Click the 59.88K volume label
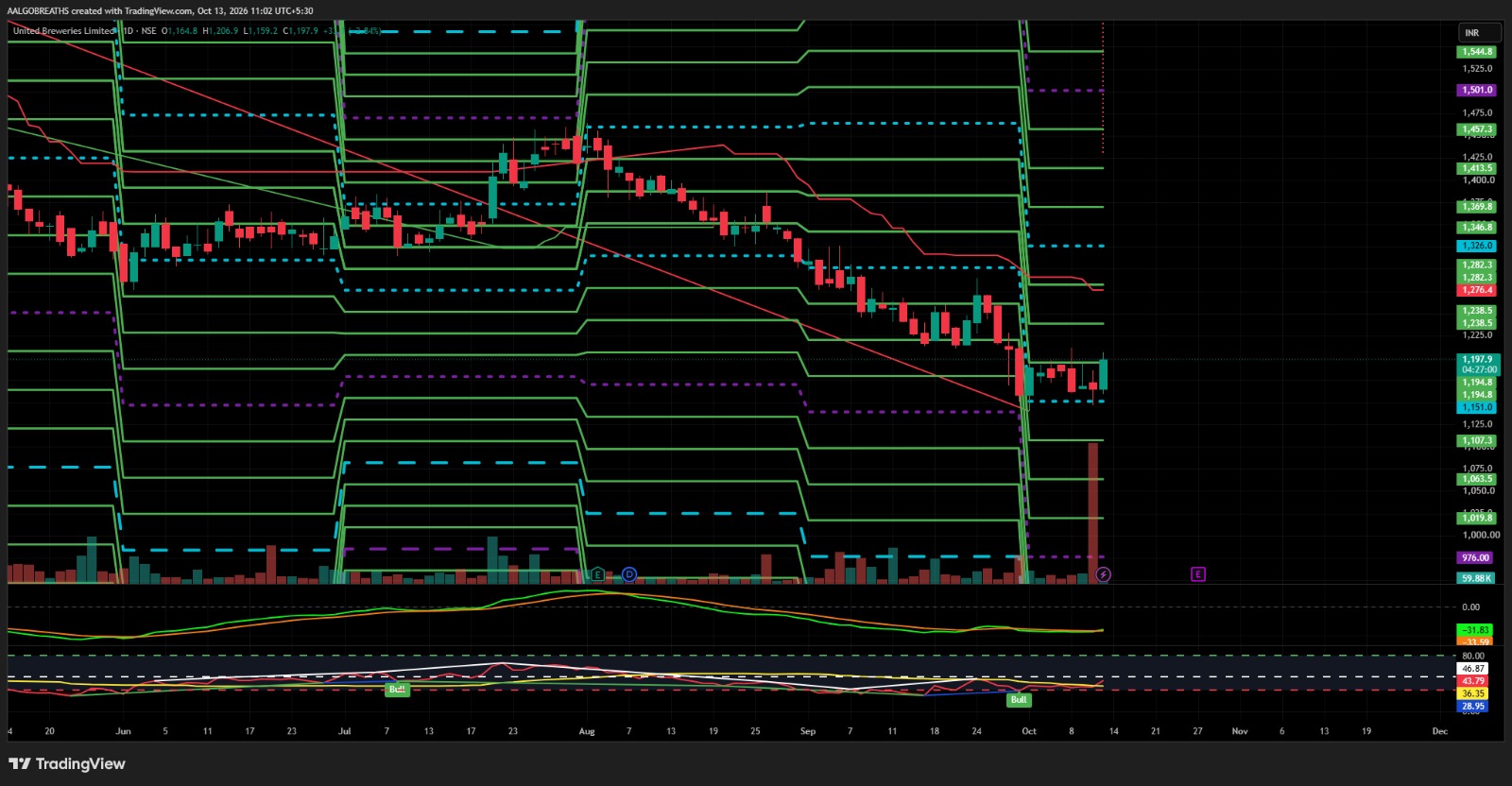The width and height of the screenshot is (1512, 786). pyautogui.click(x=1476, y=578)
